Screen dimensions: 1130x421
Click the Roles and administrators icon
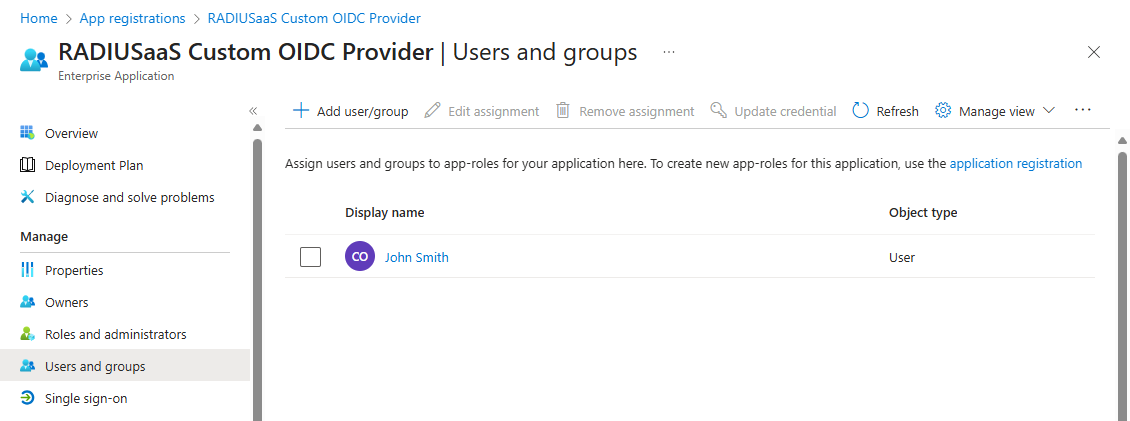click(x=27, y=334)
